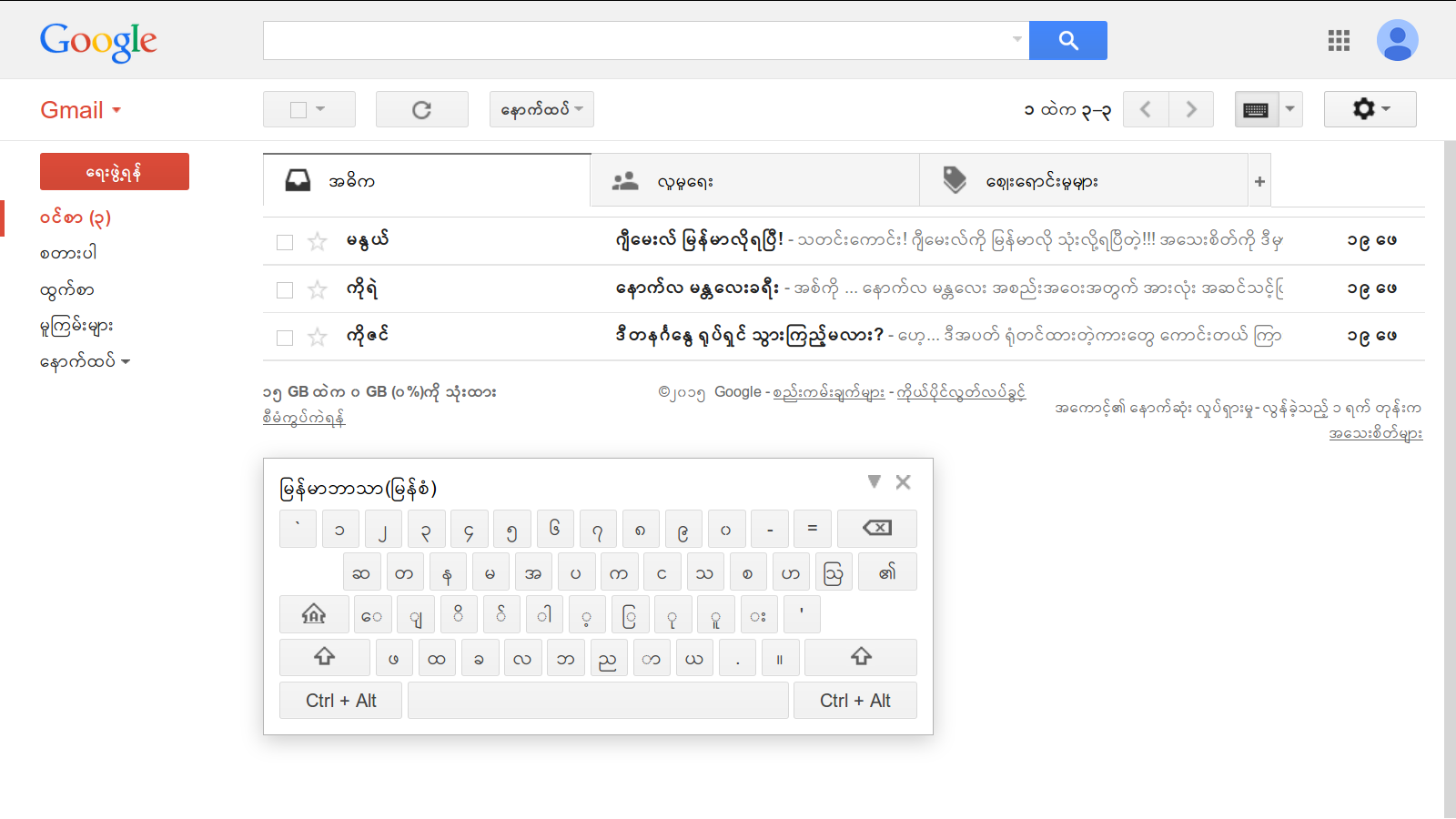
Task: Click the Google logo
Action: coord(98,41)
